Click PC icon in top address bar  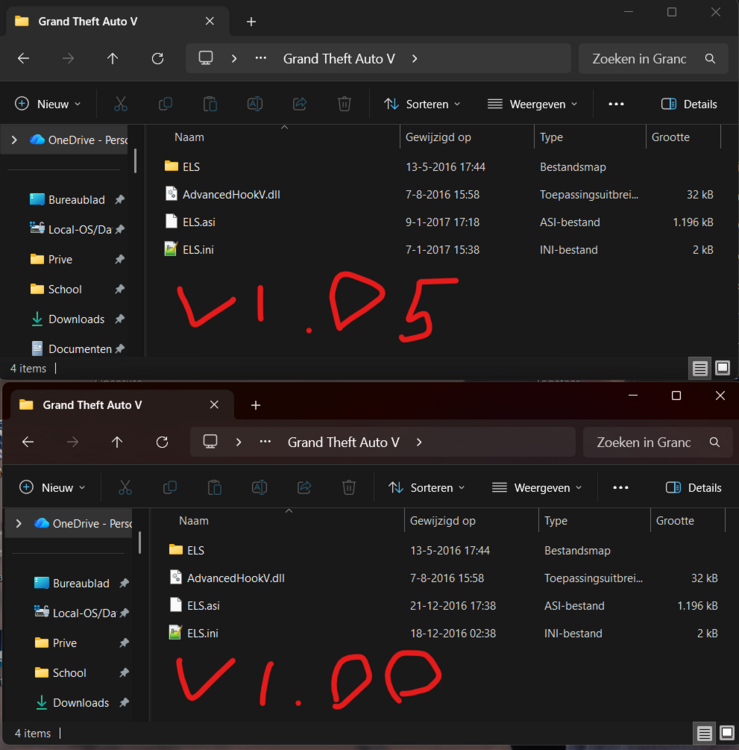[206, 58]
